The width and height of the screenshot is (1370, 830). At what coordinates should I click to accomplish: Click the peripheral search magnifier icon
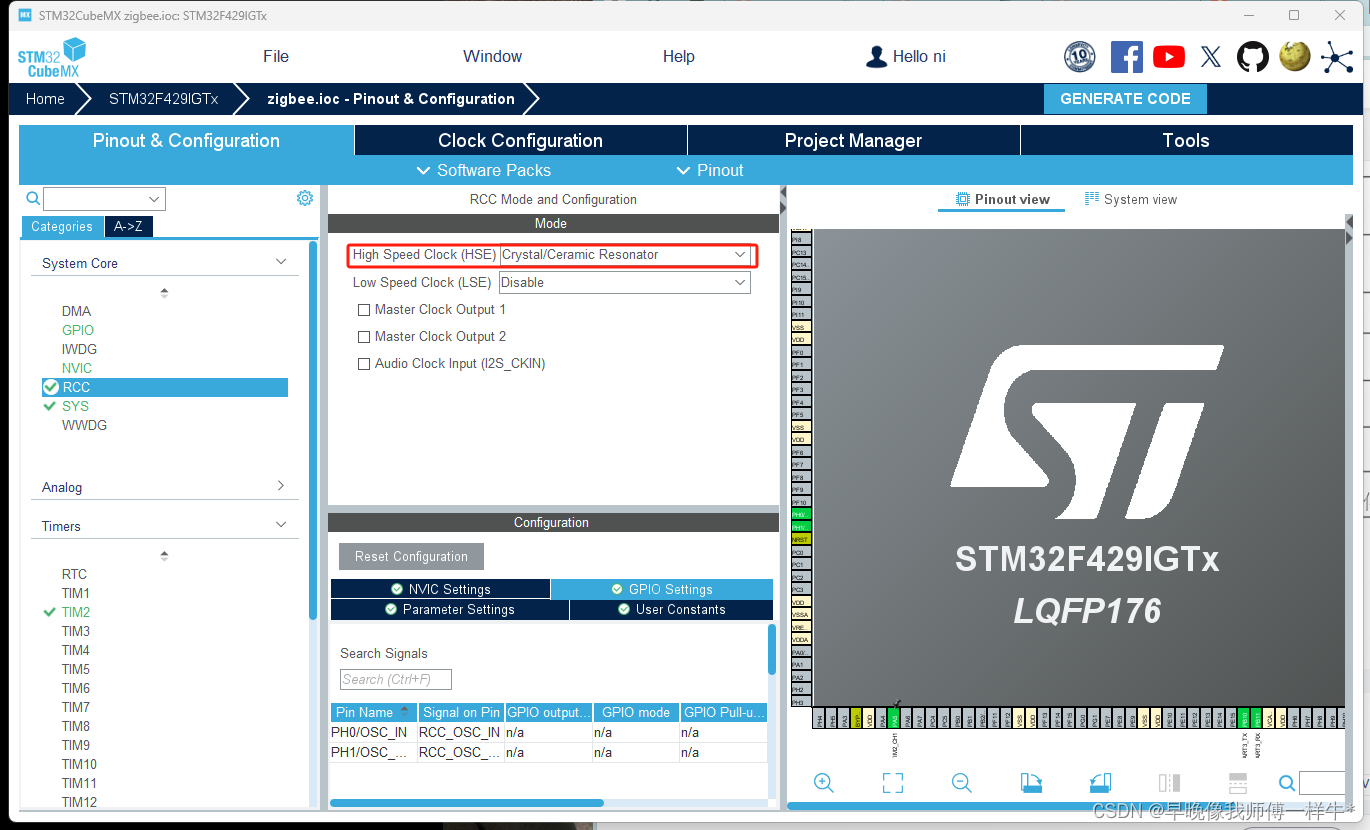pos(33,198)
